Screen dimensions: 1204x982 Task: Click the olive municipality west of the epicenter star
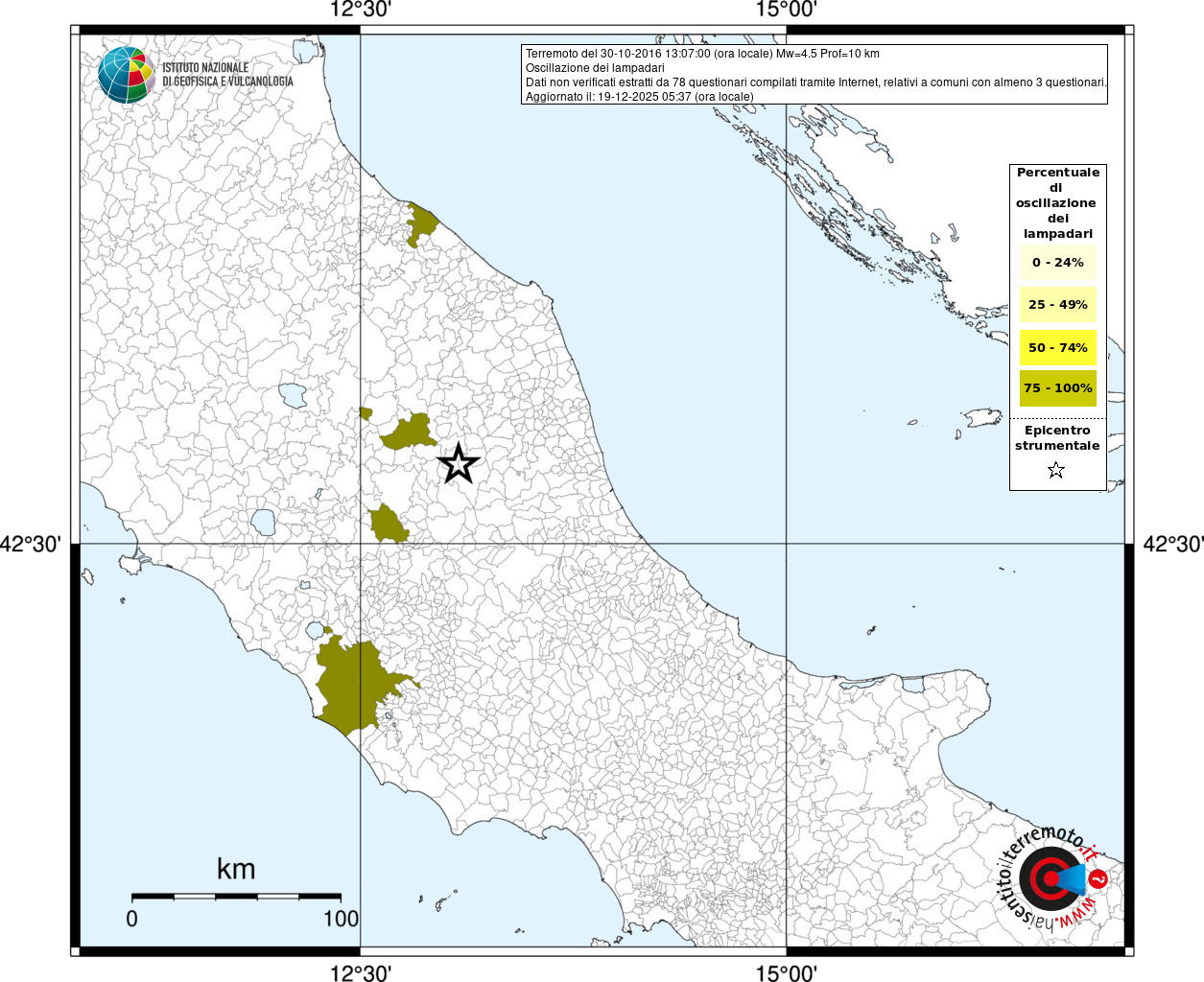410,433
